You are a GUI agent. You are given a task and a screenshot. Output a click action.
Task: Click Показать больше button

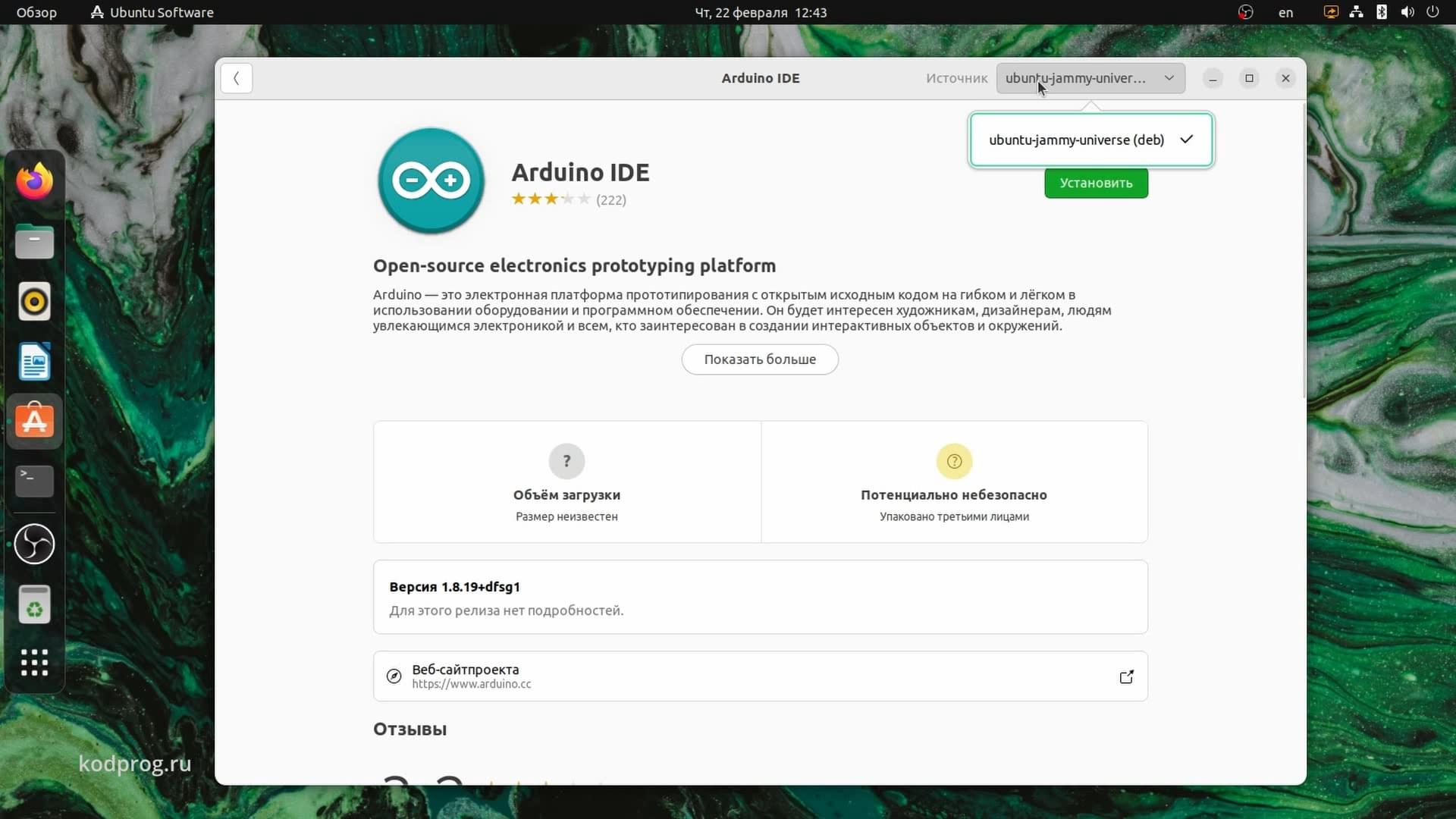[760, 359]
